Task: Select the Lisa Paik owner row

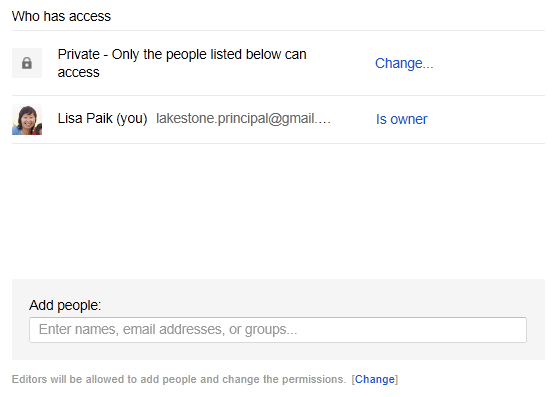Action: (278, 119)
